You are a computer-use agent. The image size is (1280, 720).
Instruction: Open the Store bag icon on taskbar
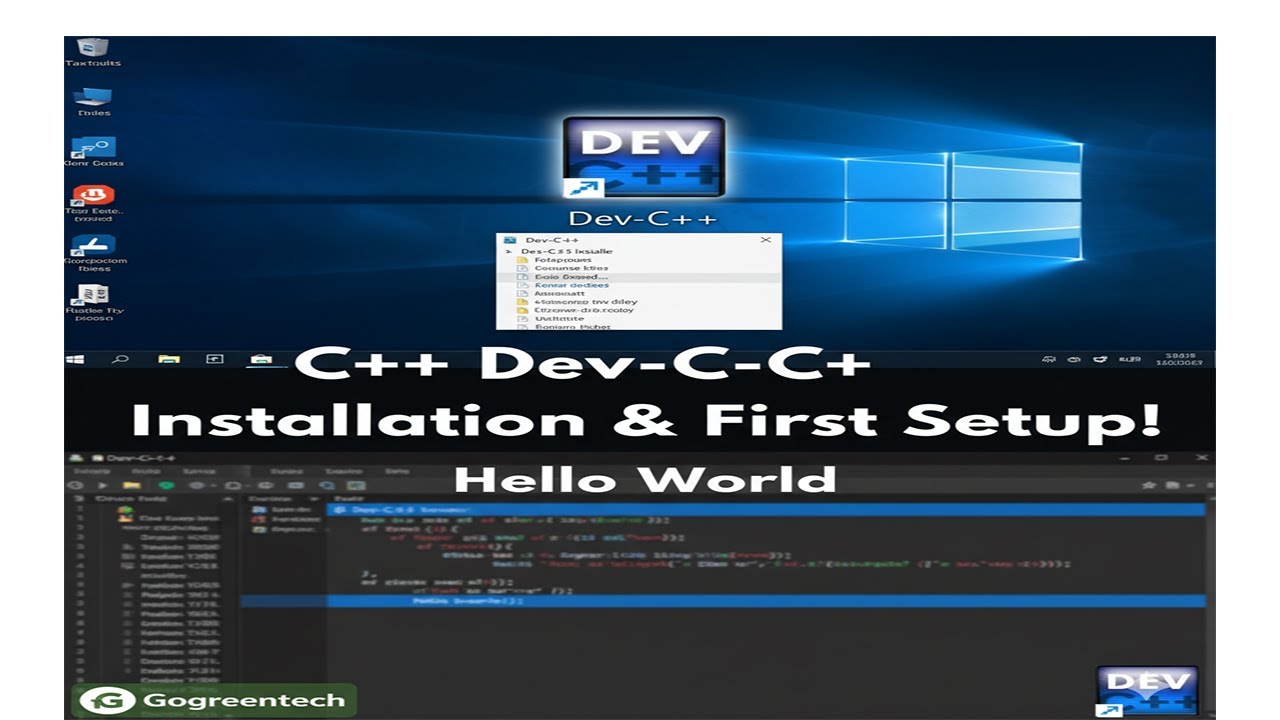(x=261, y=359)
